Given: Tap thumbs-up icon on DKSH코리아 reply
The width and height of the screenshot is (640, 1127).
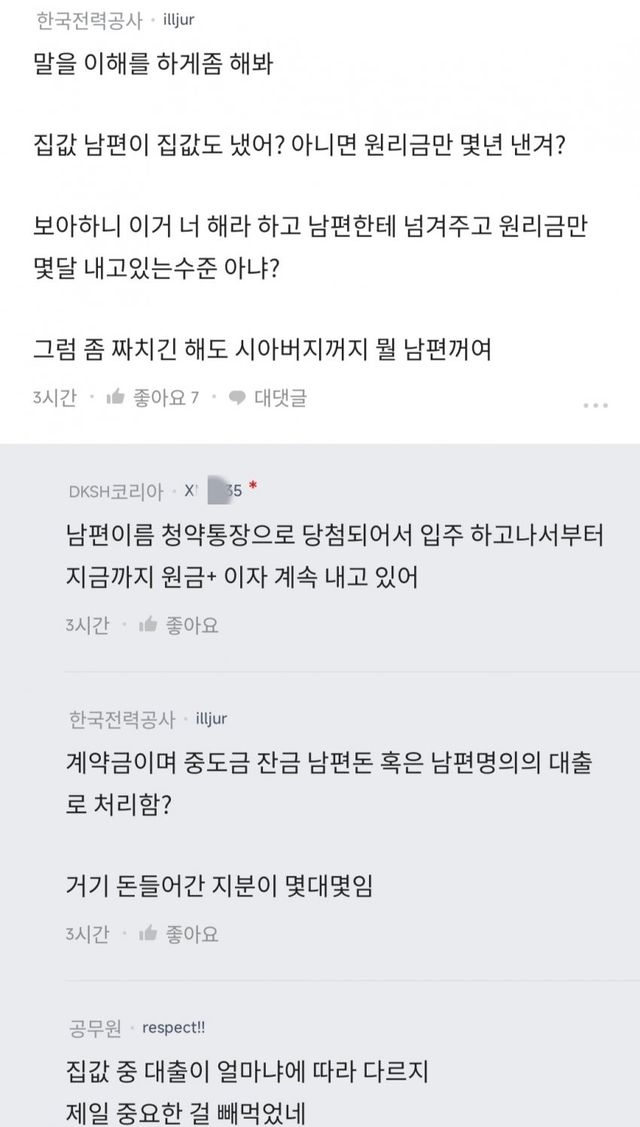Looking at the screenshot, I should coord(149,625).
